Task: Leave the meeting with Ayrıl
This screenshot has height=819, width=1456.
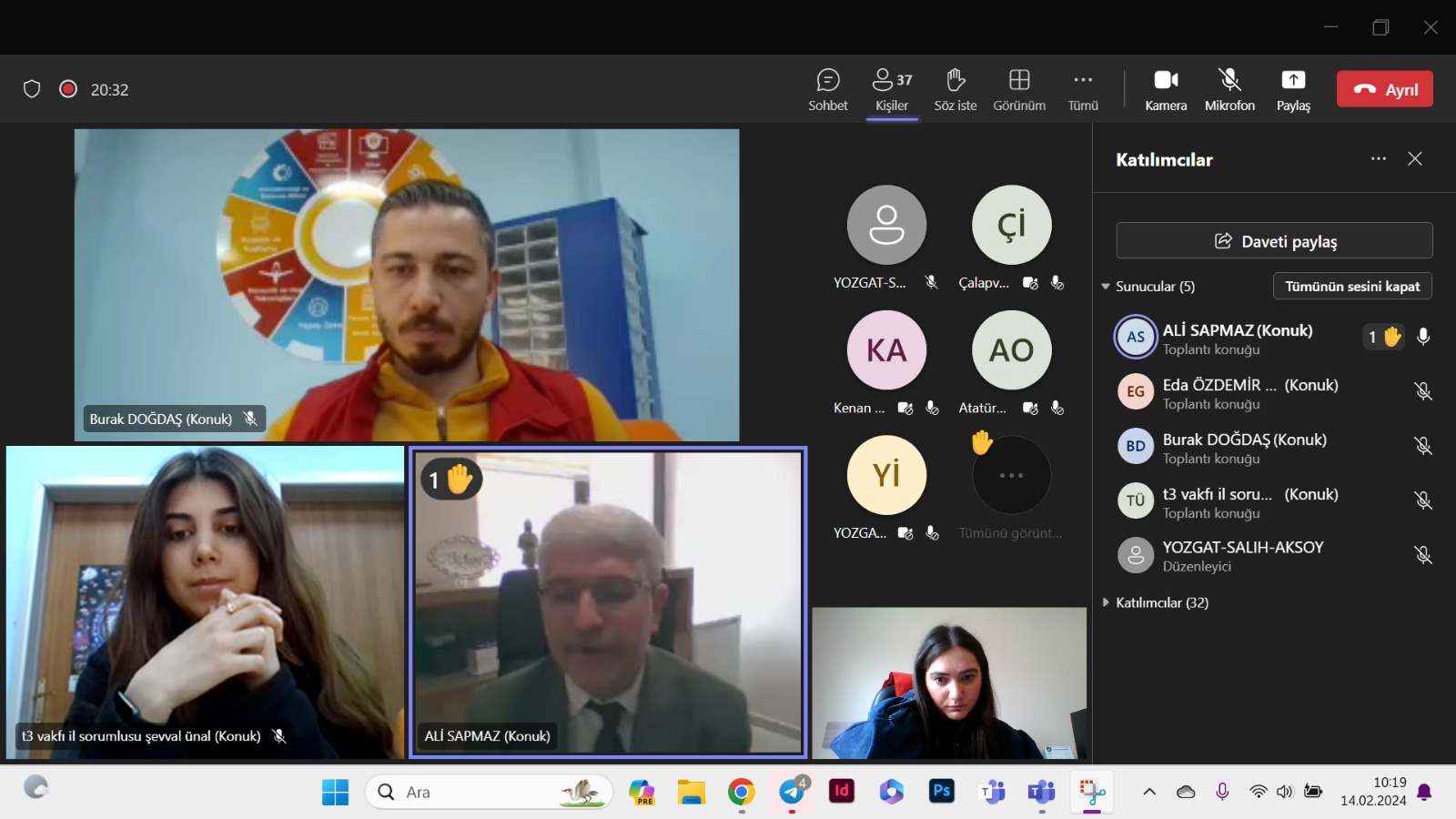Action: coord(1384,89)
